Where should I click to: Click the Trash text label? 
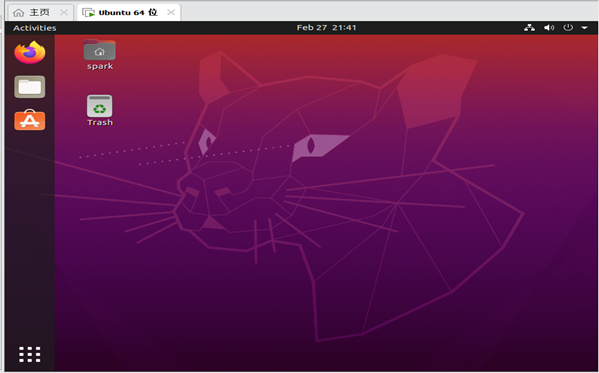coord(100,122)
